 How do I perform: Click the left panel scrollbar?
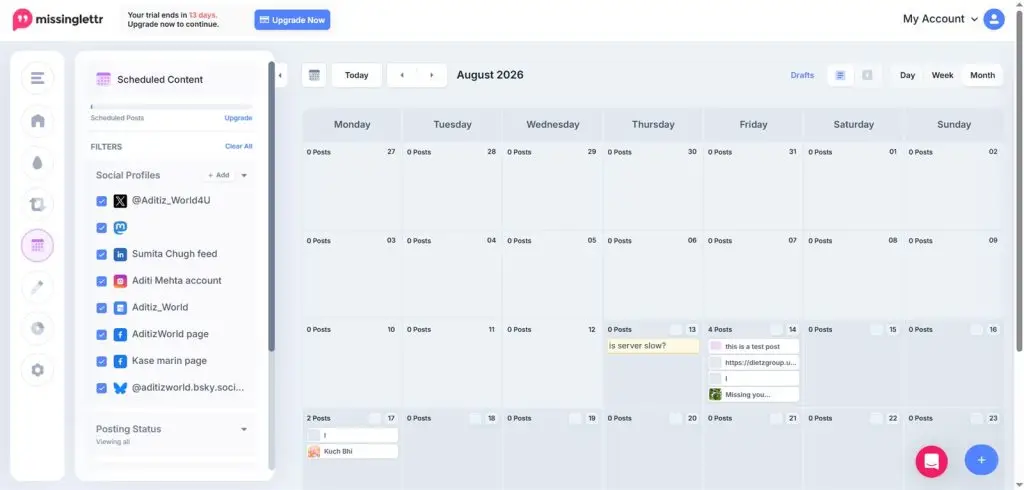coord(271,206)
